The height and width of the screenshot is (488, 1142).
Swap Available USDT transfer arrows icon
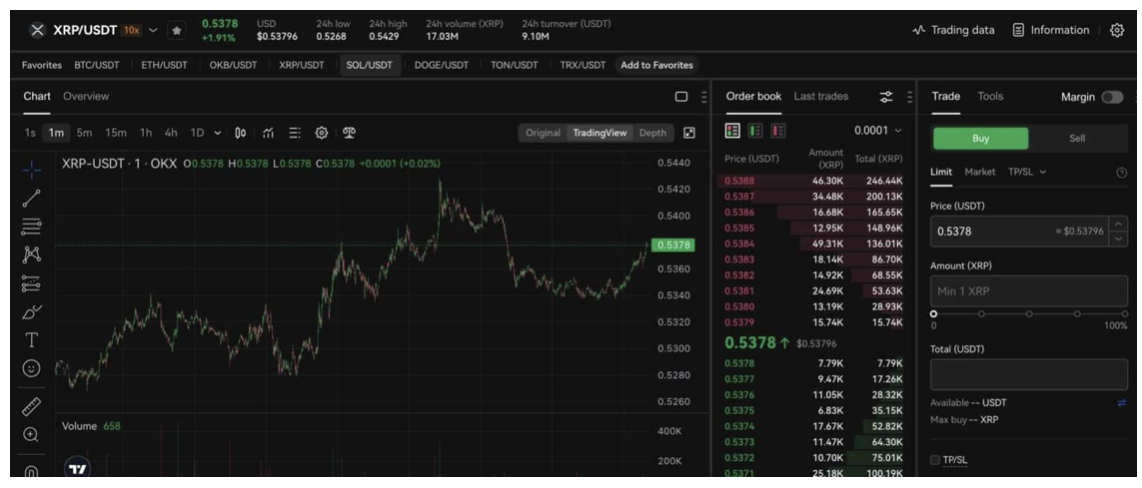1122,403
